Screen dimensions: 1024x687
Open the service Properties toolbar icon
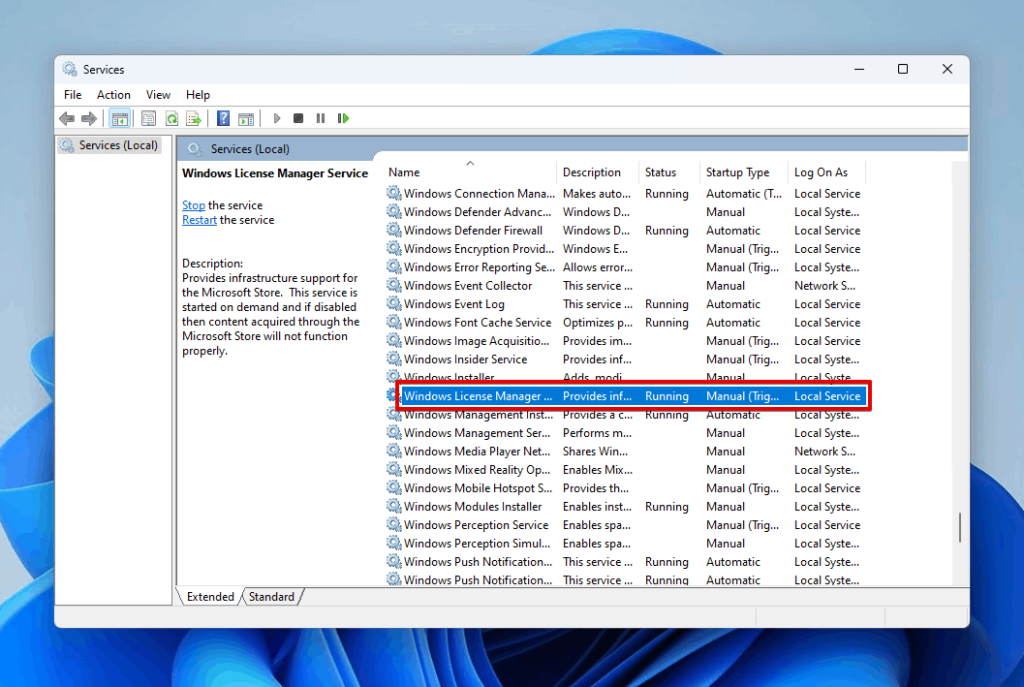[148, 118]
